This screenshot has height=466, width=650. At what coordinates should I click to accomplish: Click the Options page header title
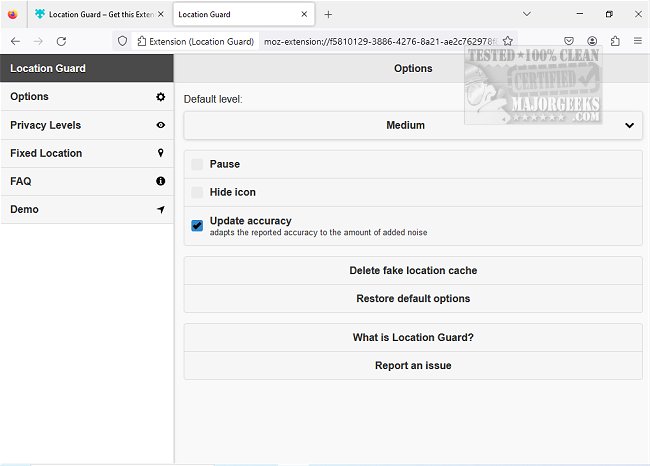(x=413, y=68)
